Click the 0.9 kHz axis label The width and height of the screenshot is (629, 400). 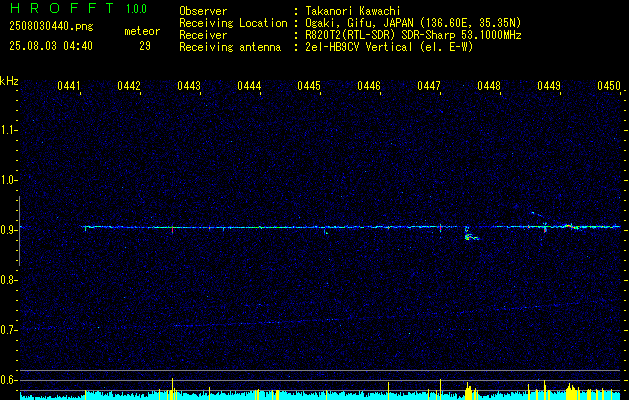click(x=8, y=230)
